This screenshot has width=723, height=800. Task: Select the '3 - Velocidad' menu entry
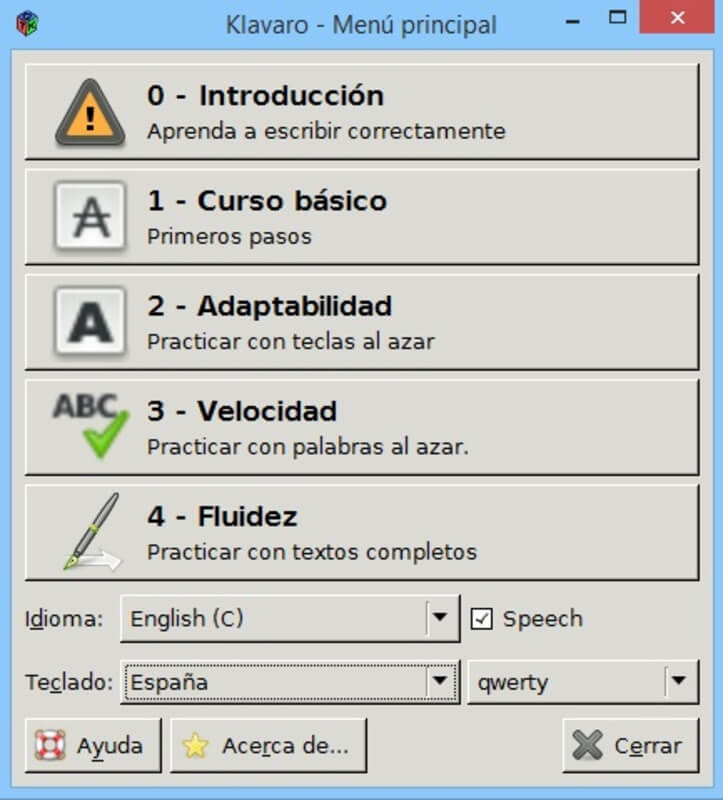(361, 426)
